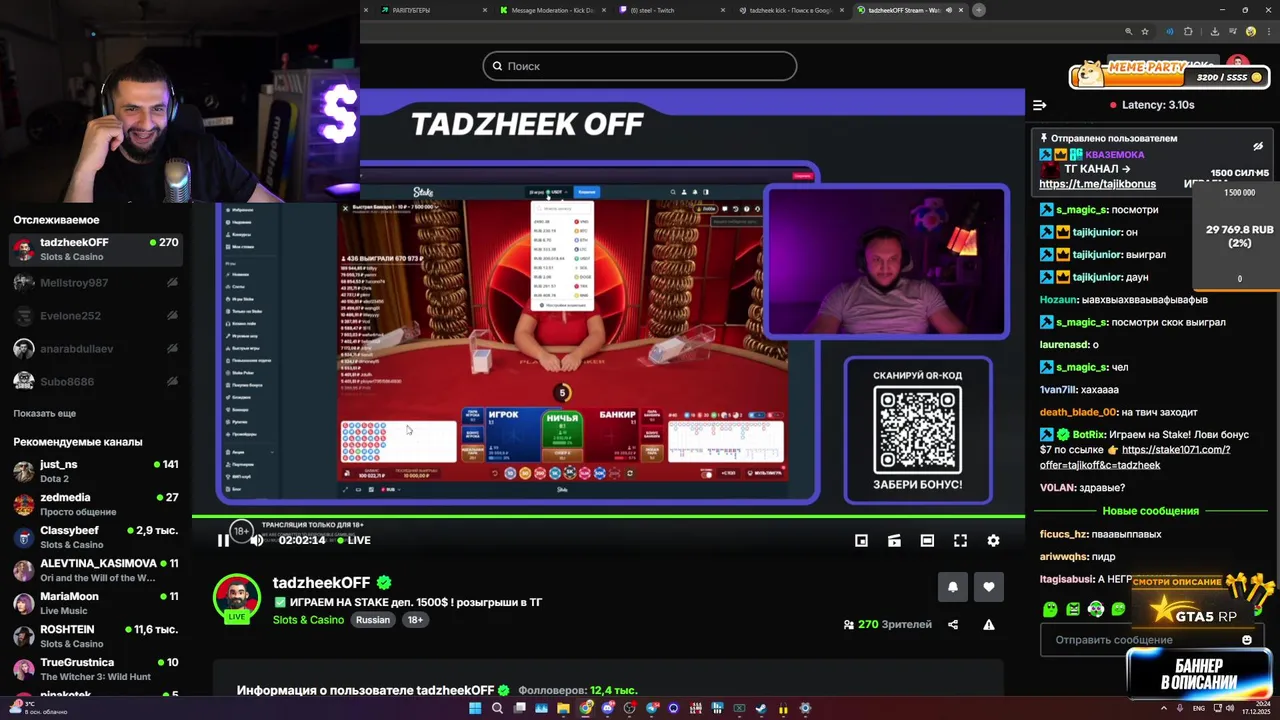The width and height of the screenshot is (1280, 720).
Task: Show hidden system tray icons
Action: [1165, 709]
